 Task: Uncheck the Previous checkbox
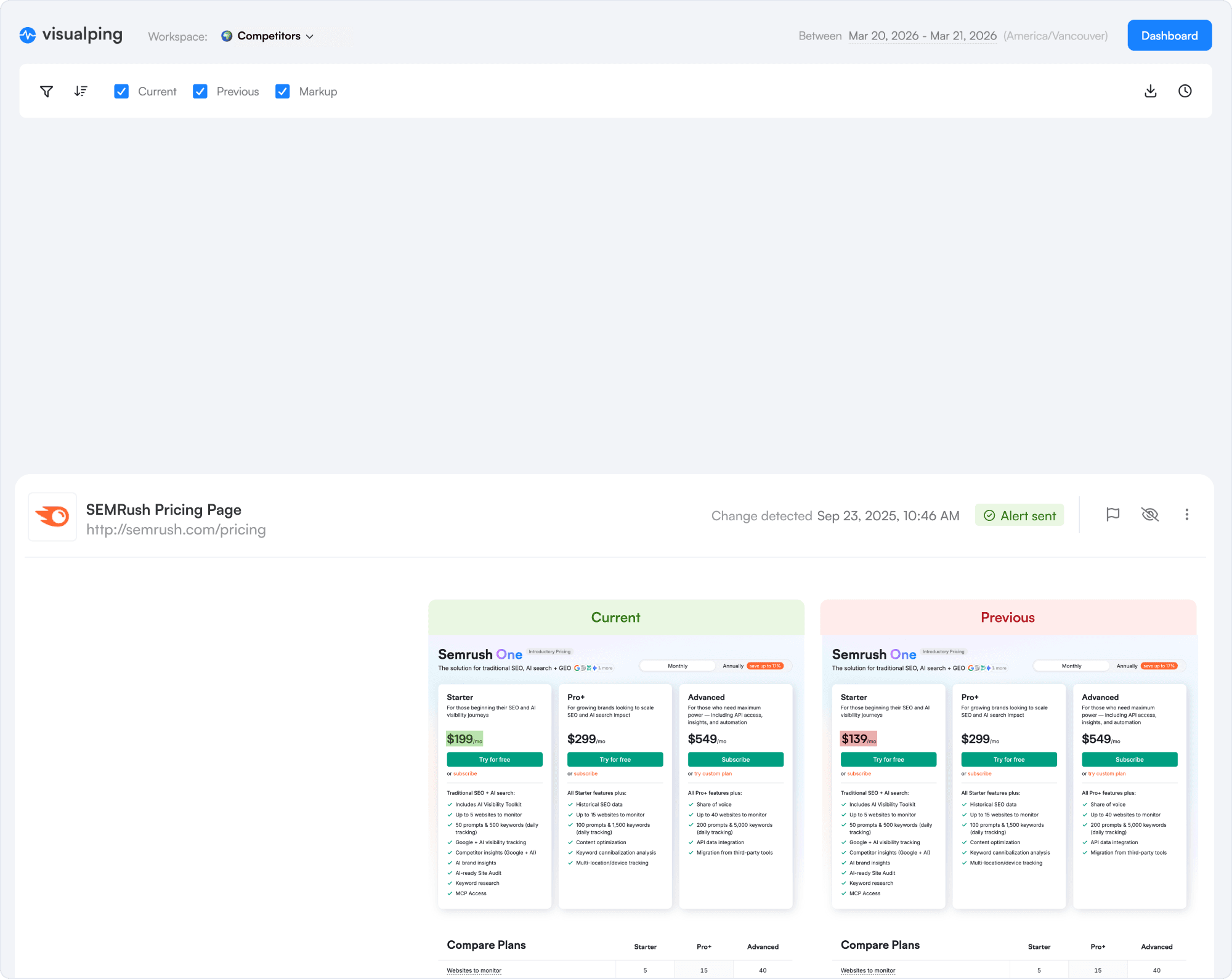(x=200, y=91)
